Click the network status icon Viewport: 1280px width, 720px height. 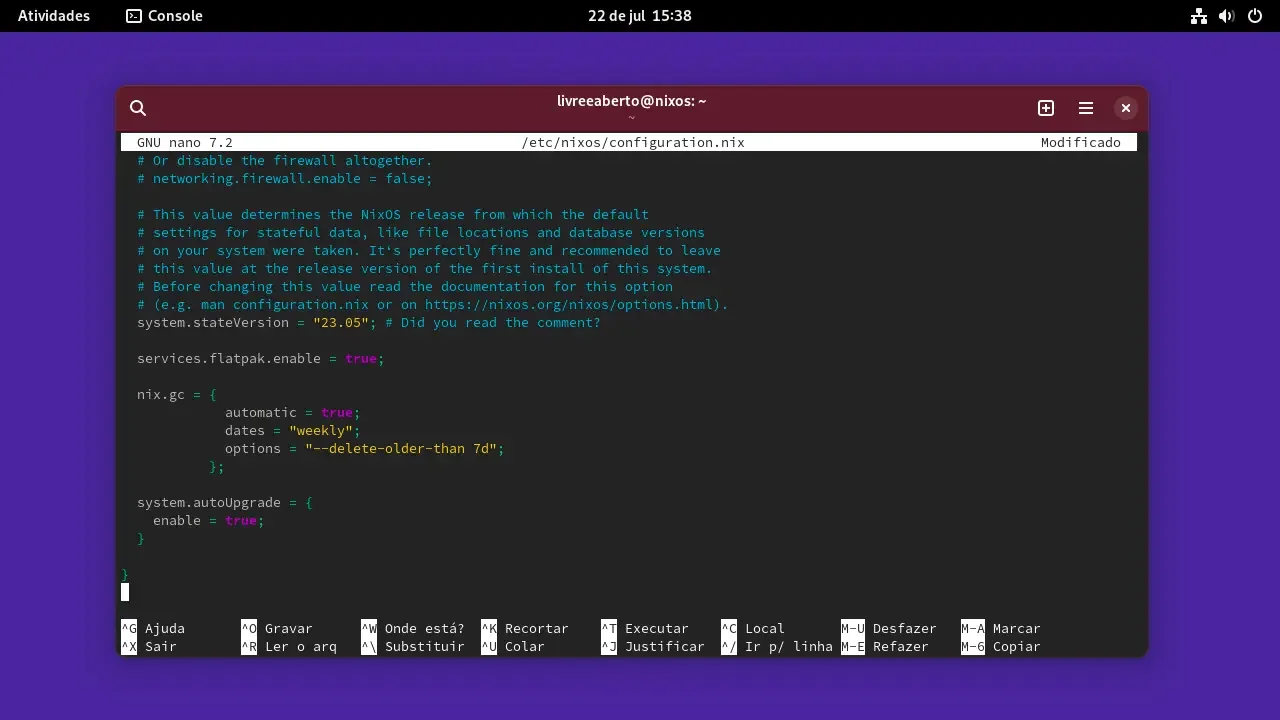click(1199, 16)
